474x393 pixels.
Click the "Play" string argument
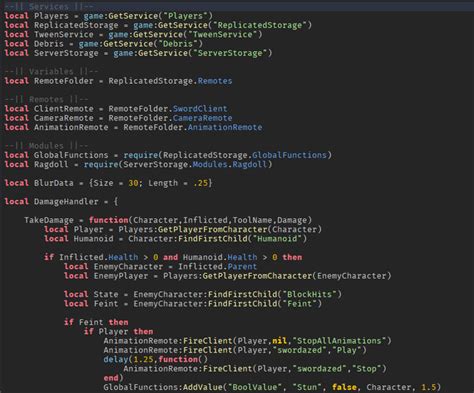click(x=347, y=350)
